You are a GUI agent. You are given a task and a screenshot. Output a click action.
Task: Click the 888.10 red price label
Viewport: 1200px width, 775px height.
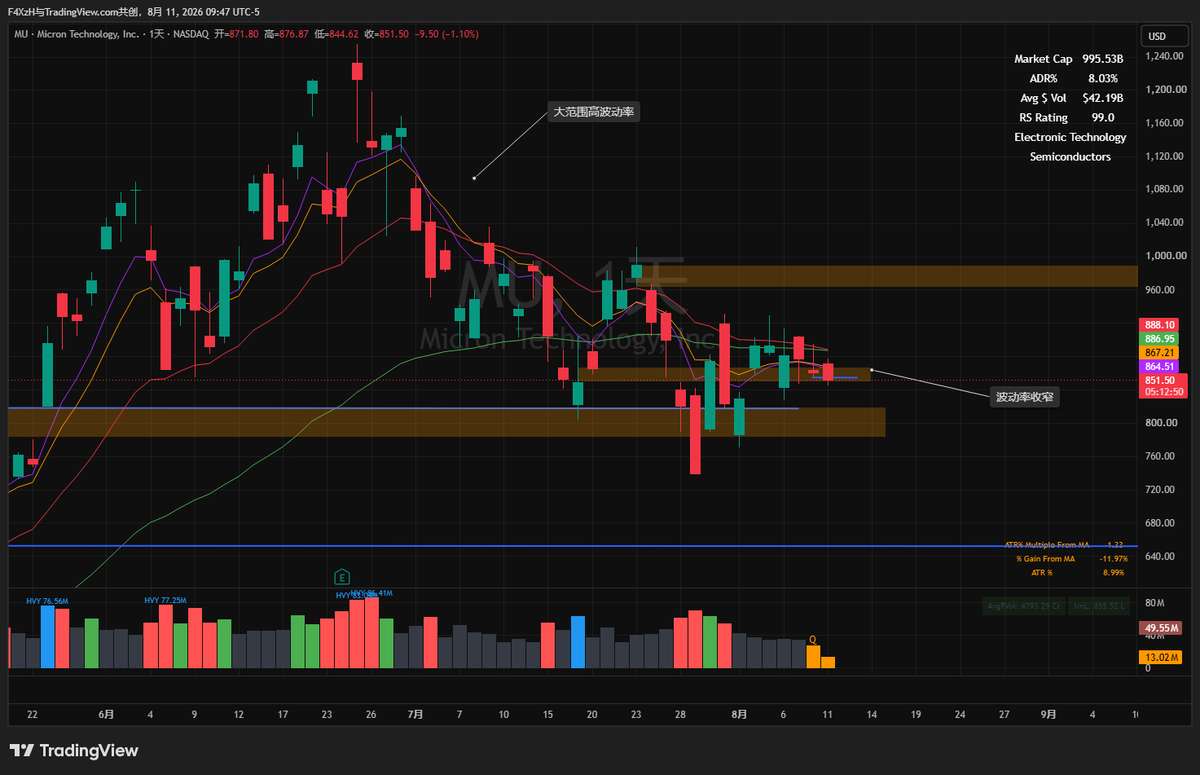tap(1159, 325)
